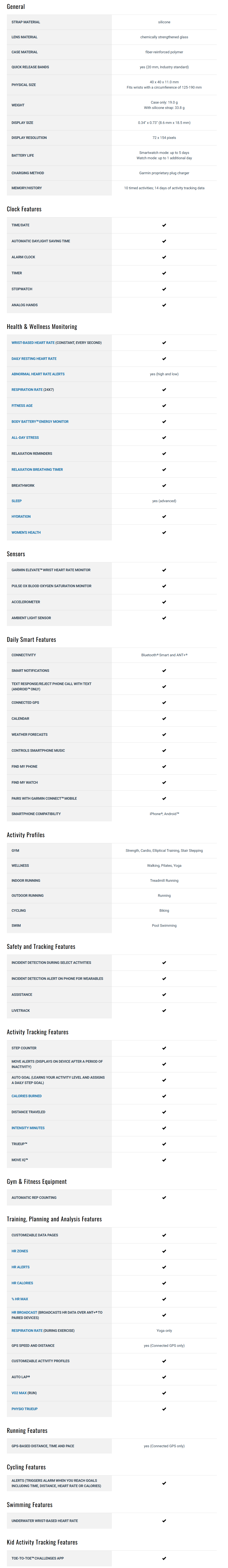
Task: Click the Relaxation Breathing Timer link
Action: pos(37,469)
